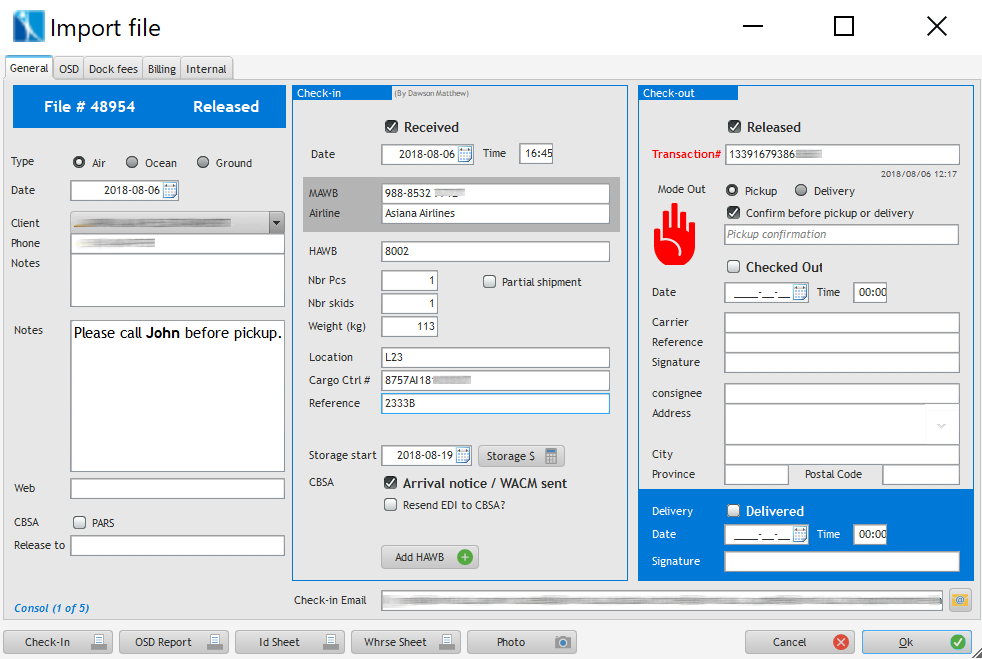Switch to the General tab
The image size is (982, 659).
click(x=29, y=68)
